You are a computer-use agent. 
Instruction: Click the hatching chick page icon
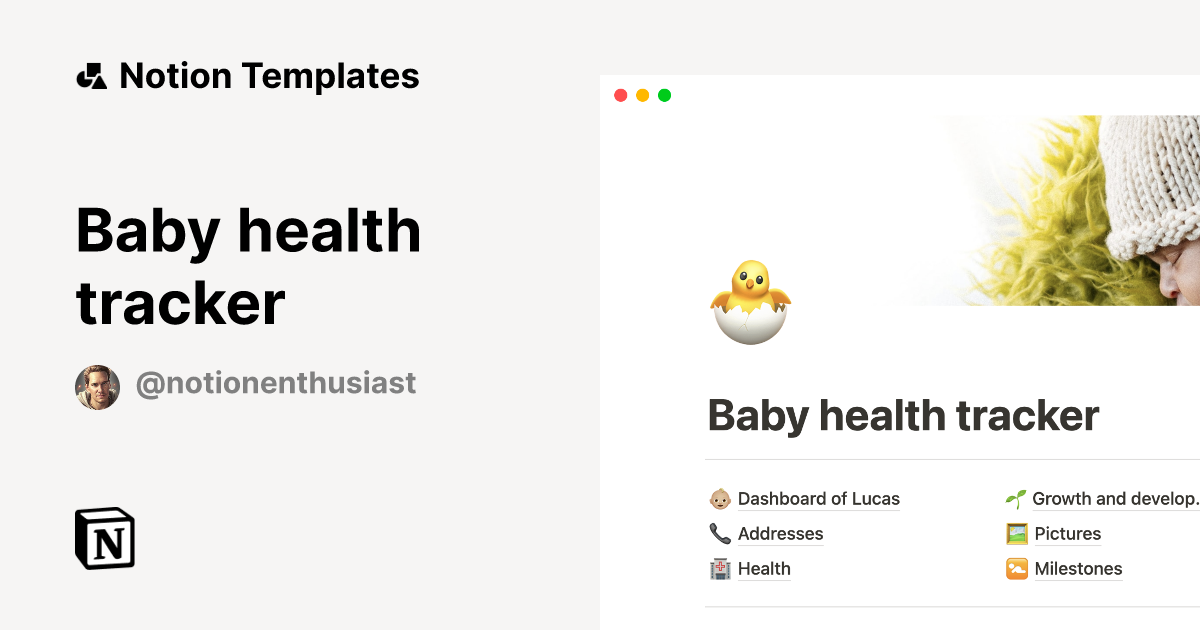click(x=750, y=302)
